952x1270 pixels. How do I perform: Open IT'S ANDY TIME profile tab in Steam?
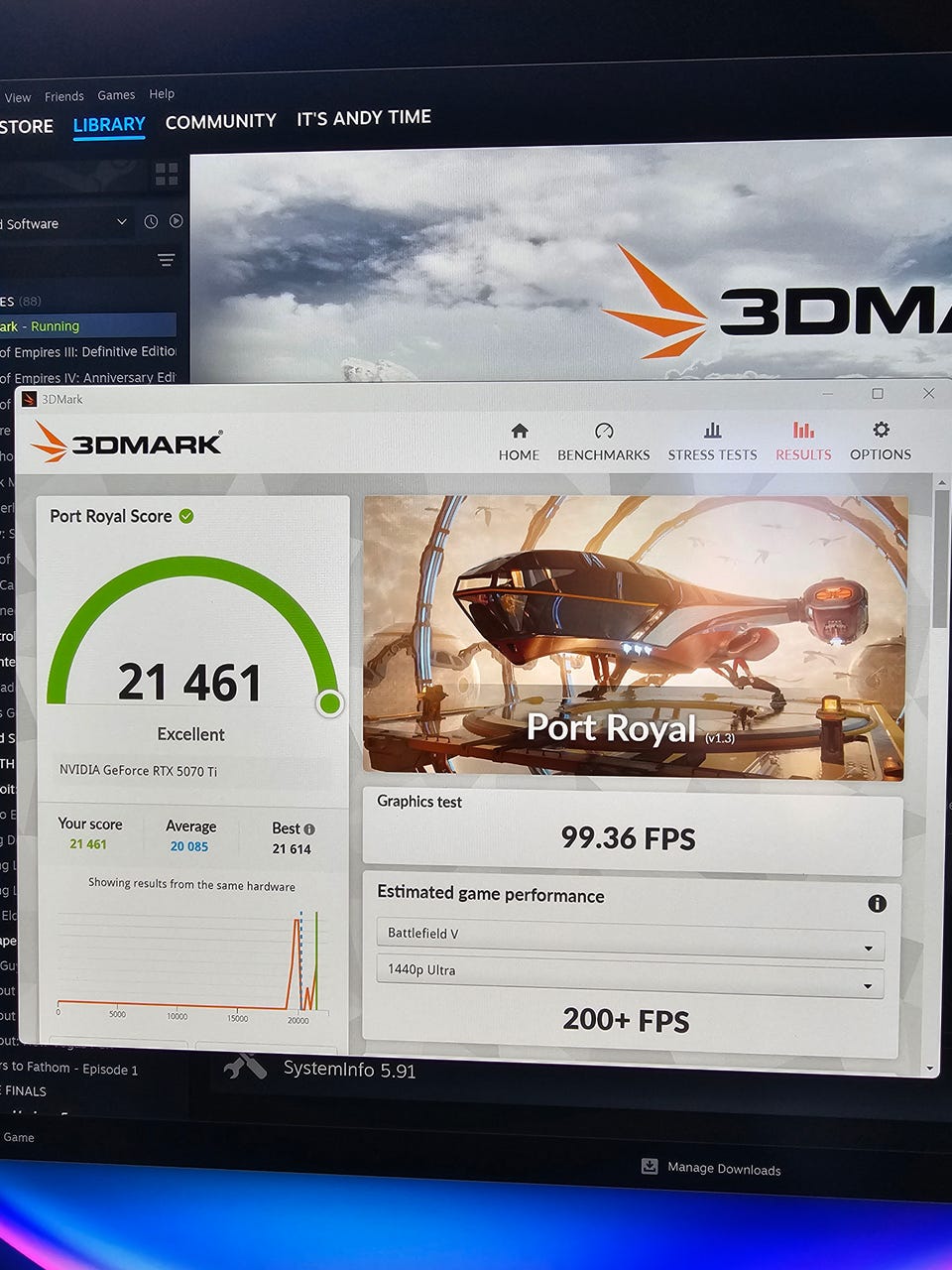click(x=364, y=117)
